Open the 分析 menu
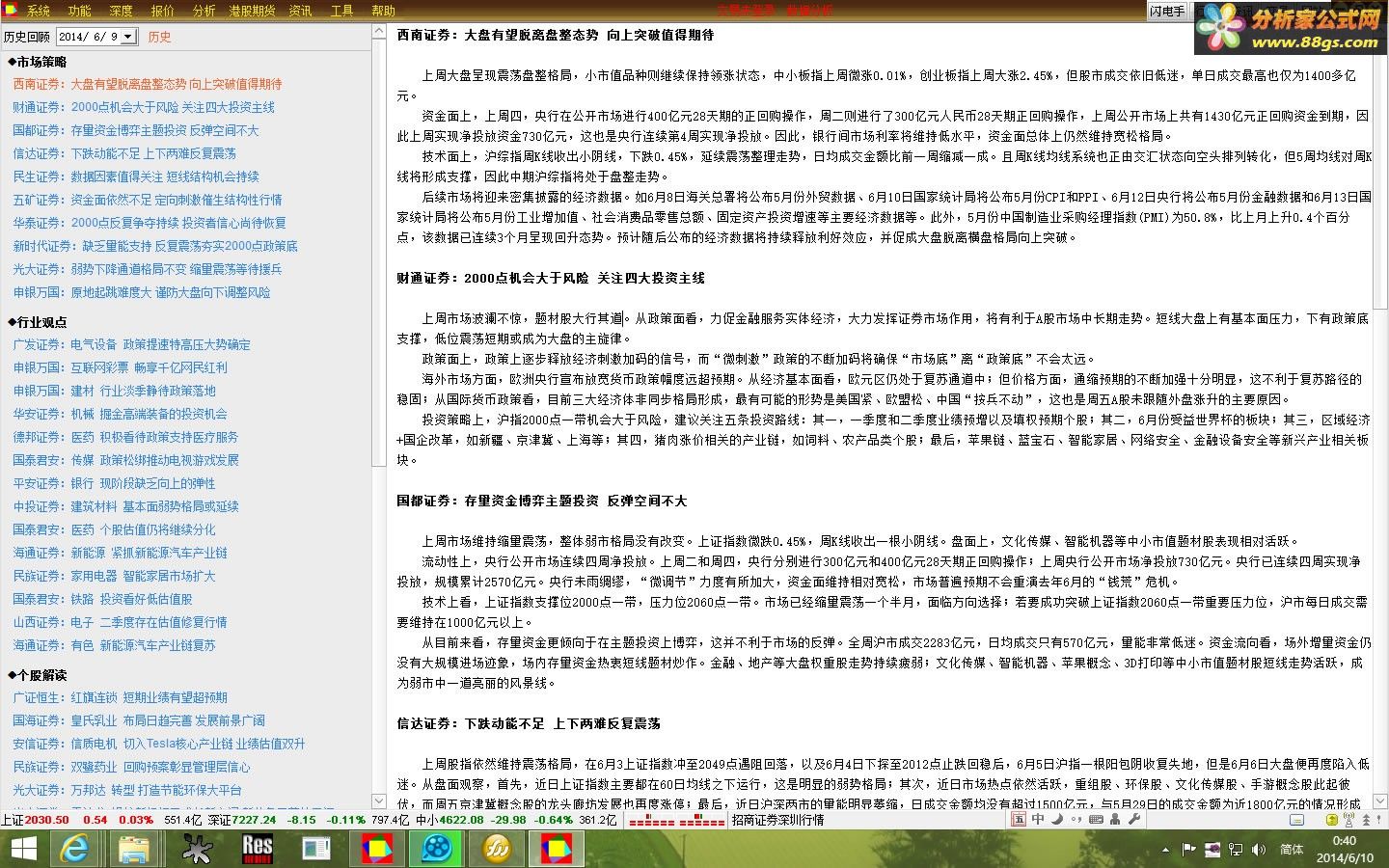1389x868 pixels. (204, 11)
